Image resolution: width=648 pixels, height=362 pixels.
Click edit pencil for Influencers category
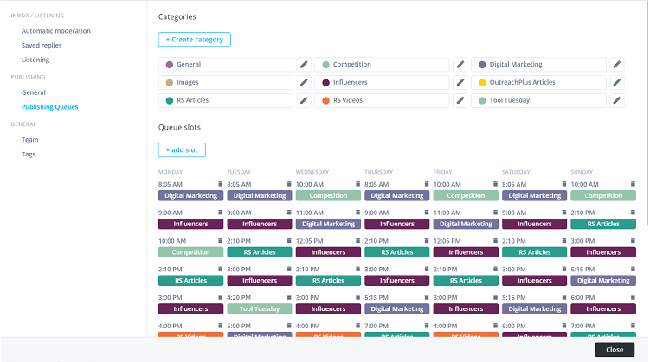click(460, 82)
